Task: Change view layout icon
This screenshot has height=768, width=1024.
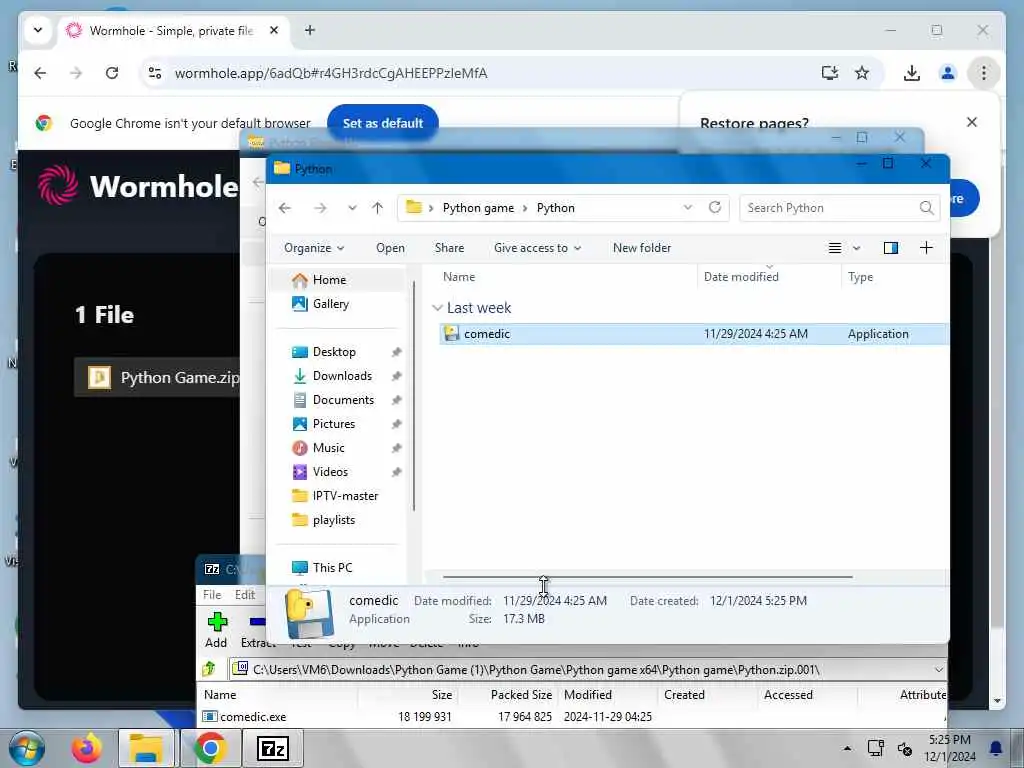Action: [835, 248]
